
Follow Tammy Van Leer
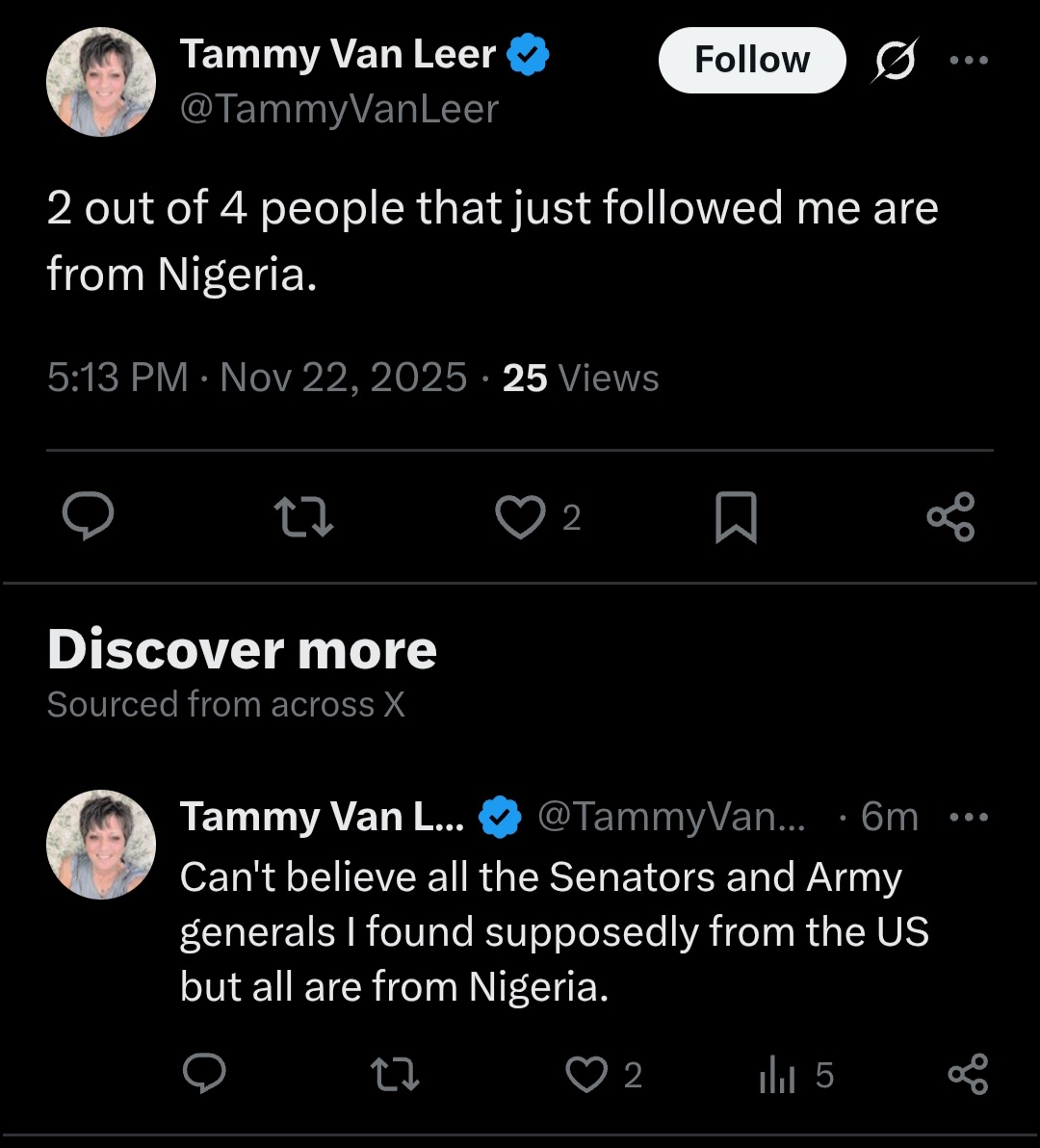752,61
